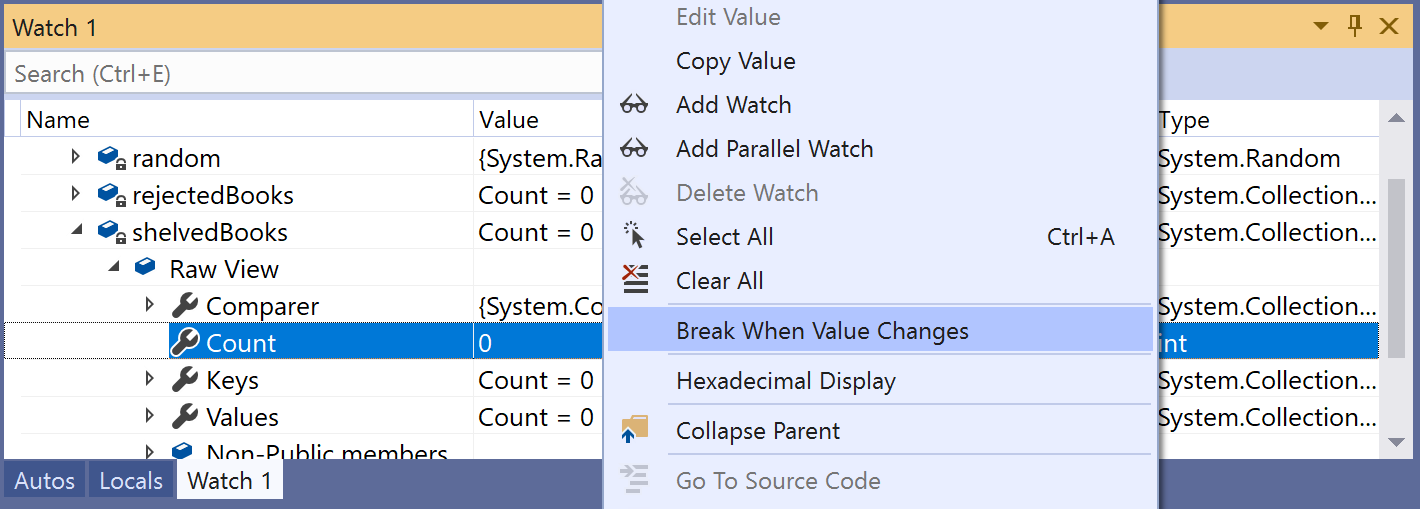The image size is (1420, 509).
Task: Click the glasses icon beside Add Watch
Action: point(634,105)
